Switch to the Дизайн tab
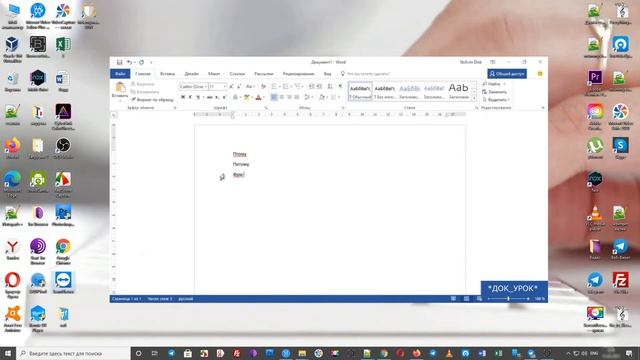This screenshot has width=640, height=360. pos(191,74)
